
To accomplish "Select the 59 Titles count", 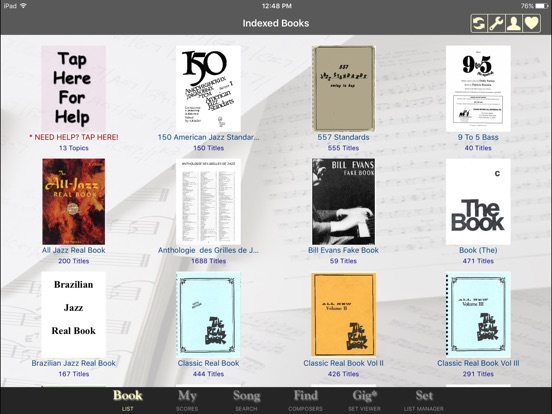I will pyautogui.click(x=343, y=261).
